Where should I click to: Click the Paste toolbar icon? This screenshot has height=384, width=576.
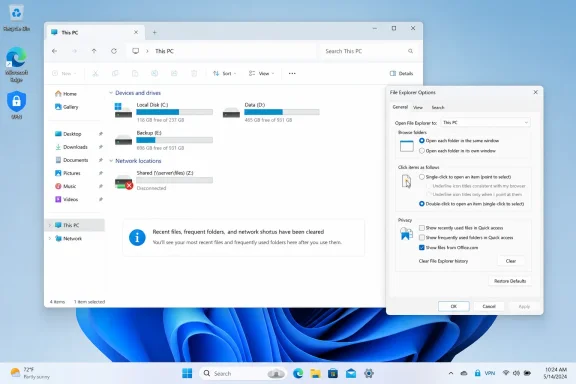[x=135, y=73]
